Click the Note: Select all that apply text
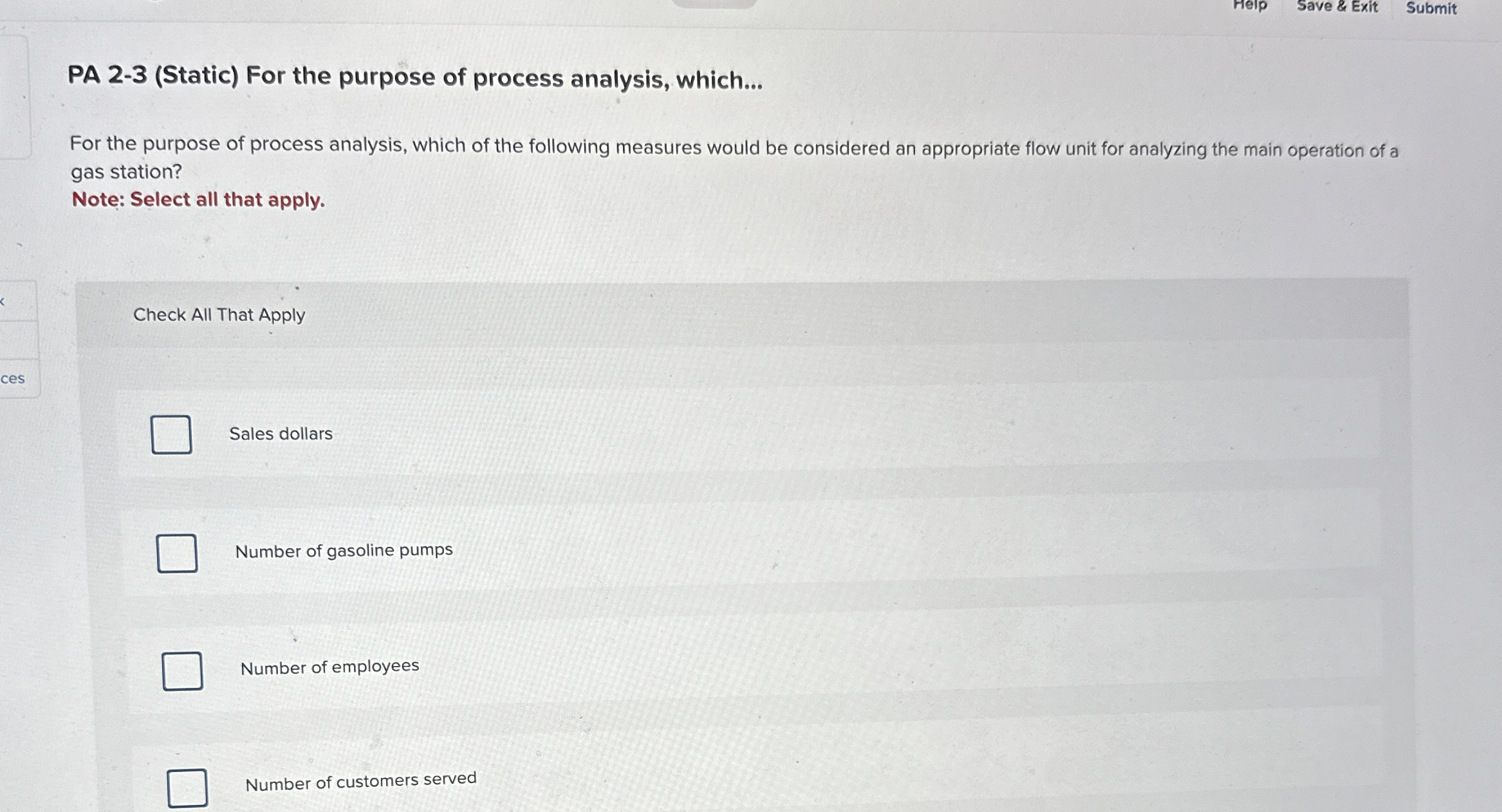 (198, 200)
